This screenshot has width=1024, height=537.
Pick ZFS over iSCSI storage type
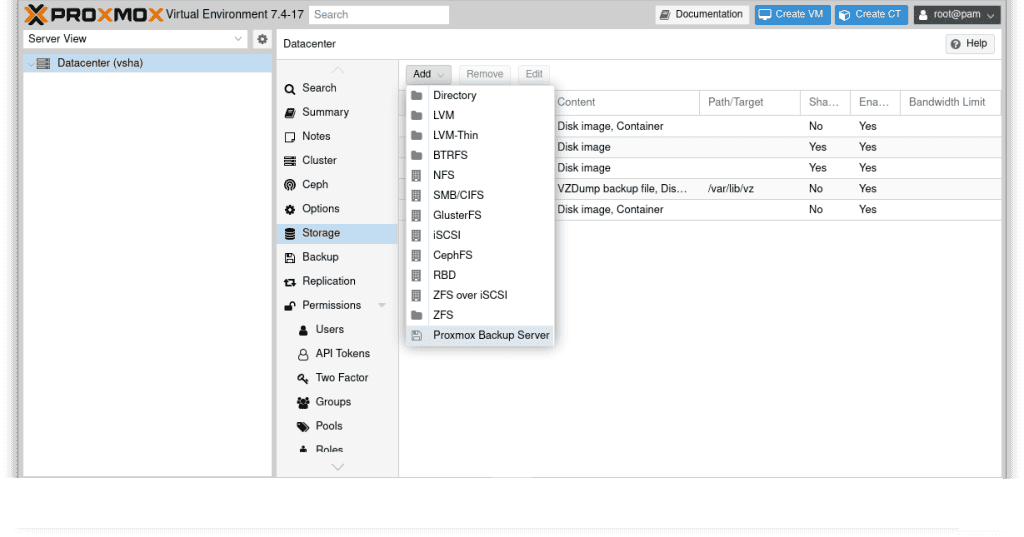(x=470, y=295)
